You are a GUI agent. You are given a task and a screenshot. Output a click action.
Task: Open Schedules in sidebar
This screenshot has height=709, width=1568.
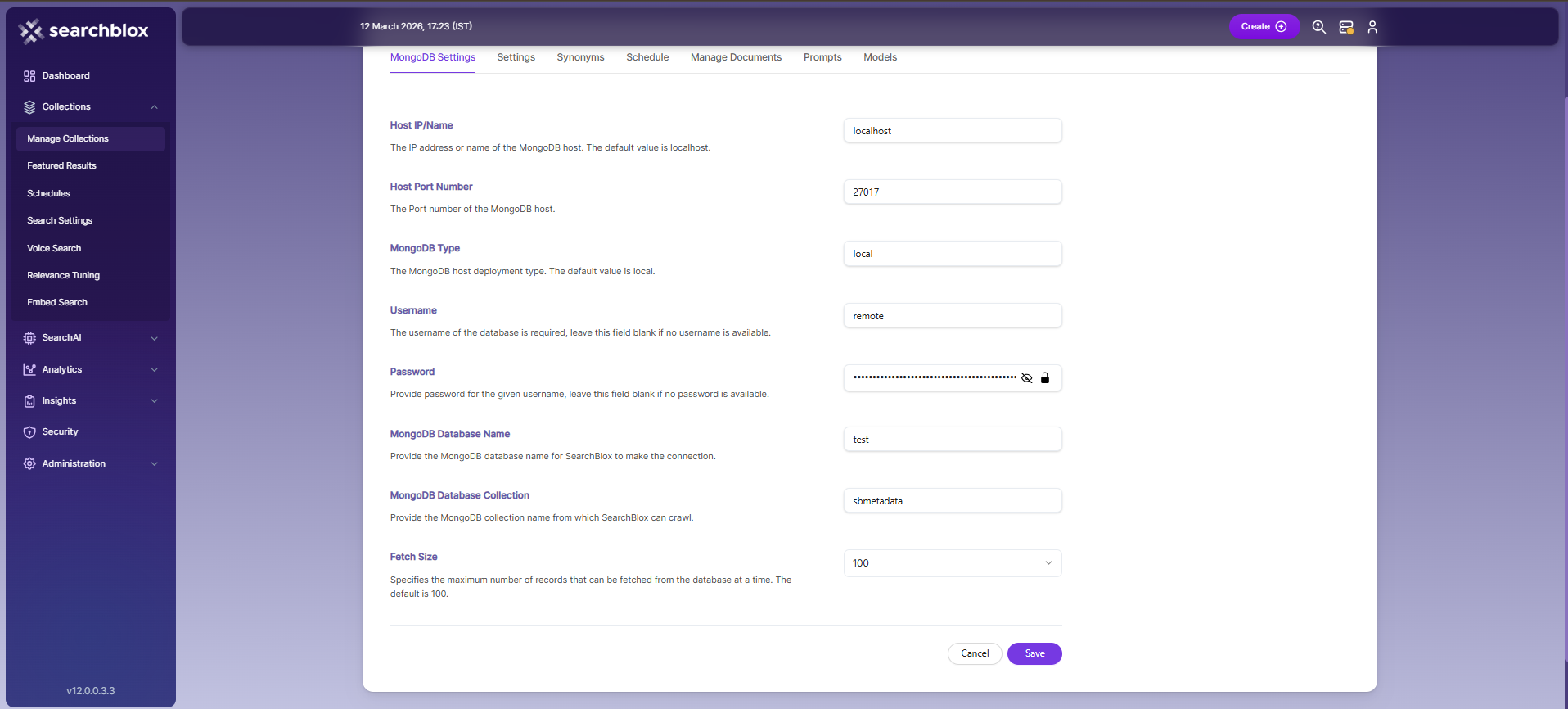(x=48, y=194)
